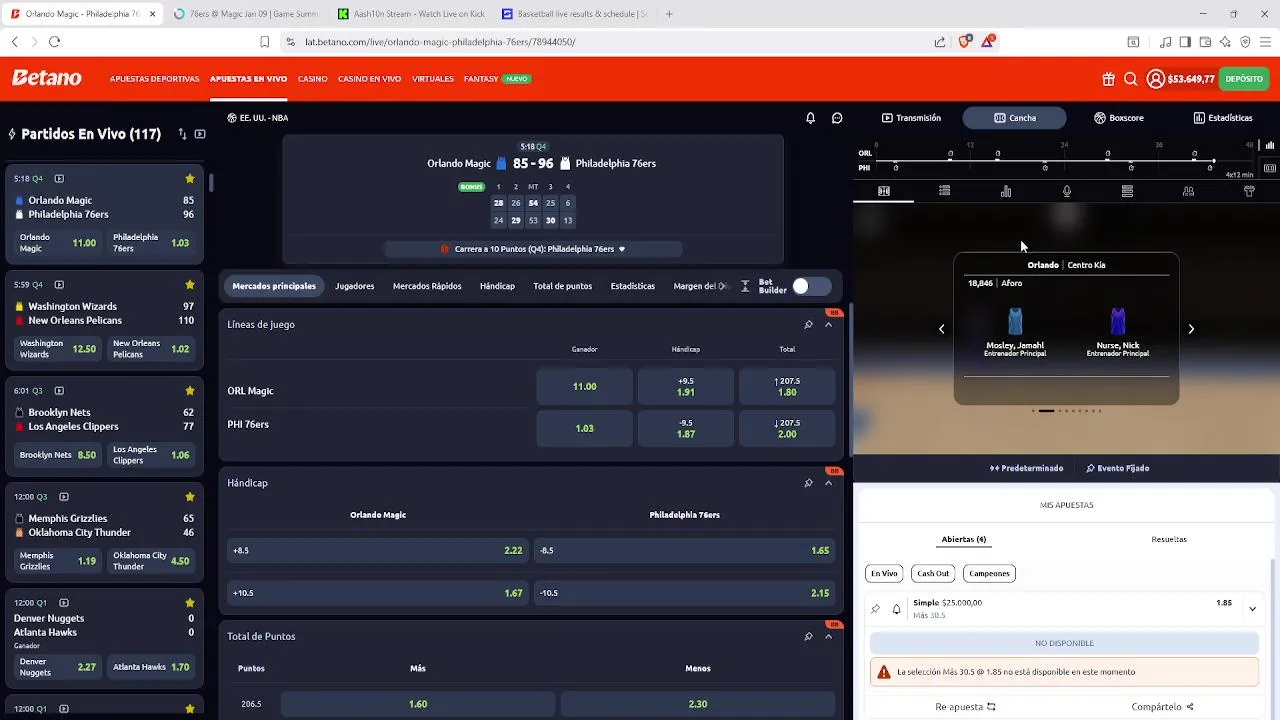This screenshot has height=720, width=1280.
Task: Toggle the Bet Builder switch
Action: pyautogui.click(x=811, y=287)
